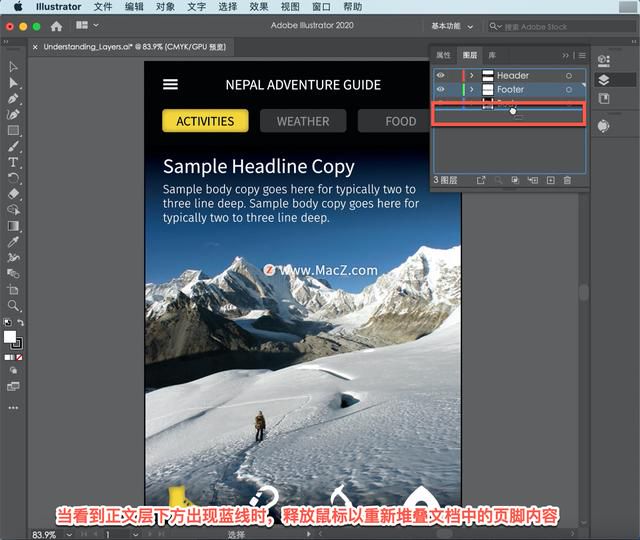Open the Properties dock icon
Screen dimensions: 640x540
(x=604, y=61)
